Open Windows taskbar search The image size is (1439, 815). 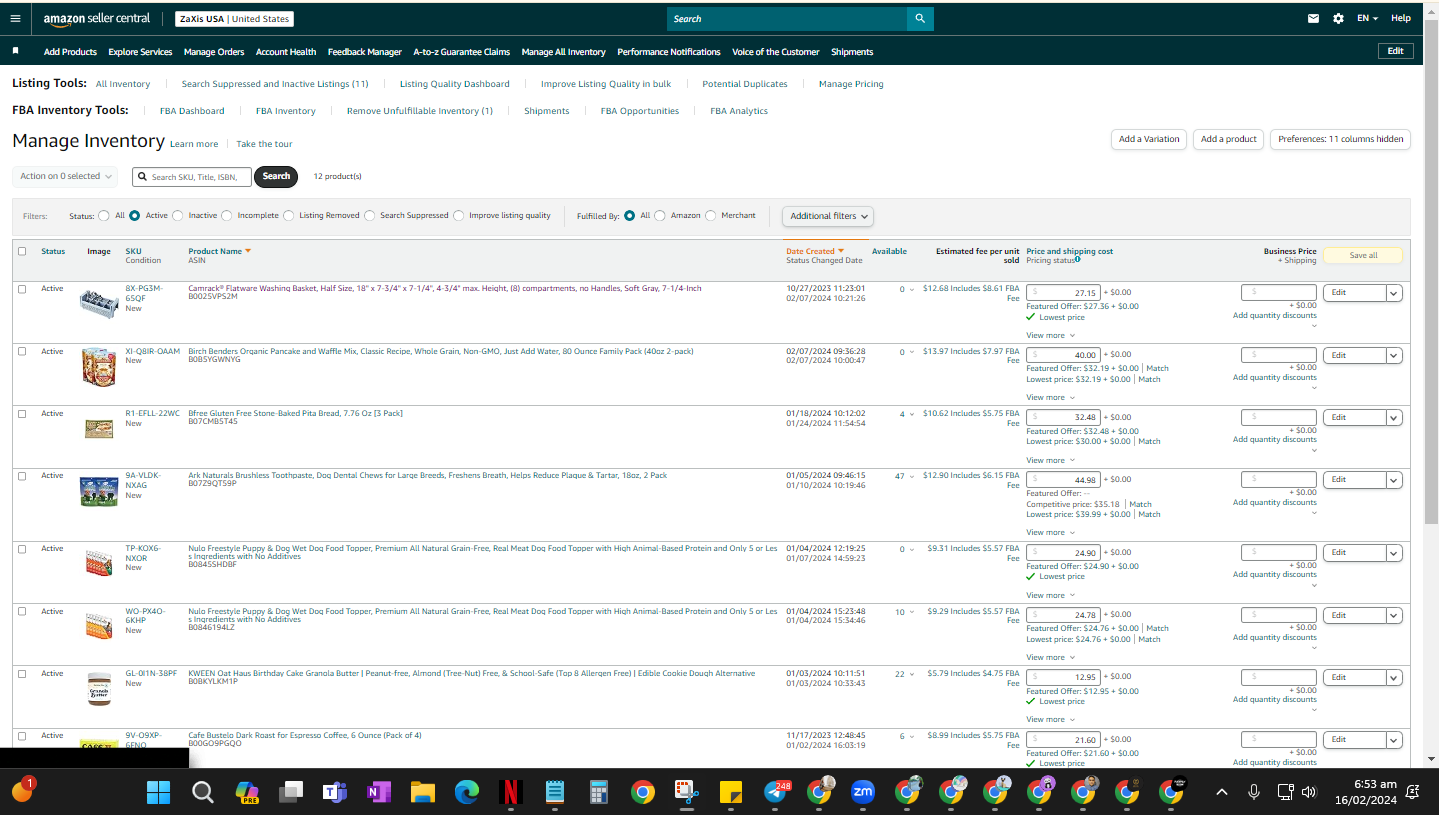(x=202, y=793)
